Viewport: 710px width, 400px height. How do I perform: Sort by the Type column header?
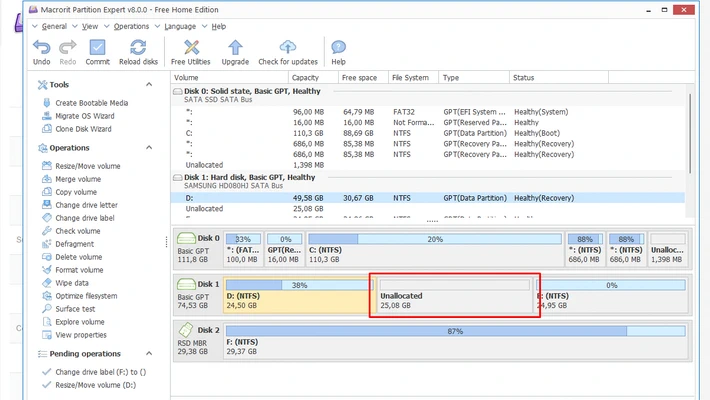pos(474,77)
